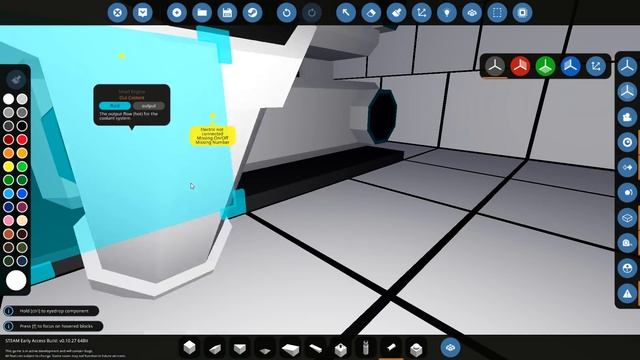Select the dashed square selection tool

pos(497,13)
